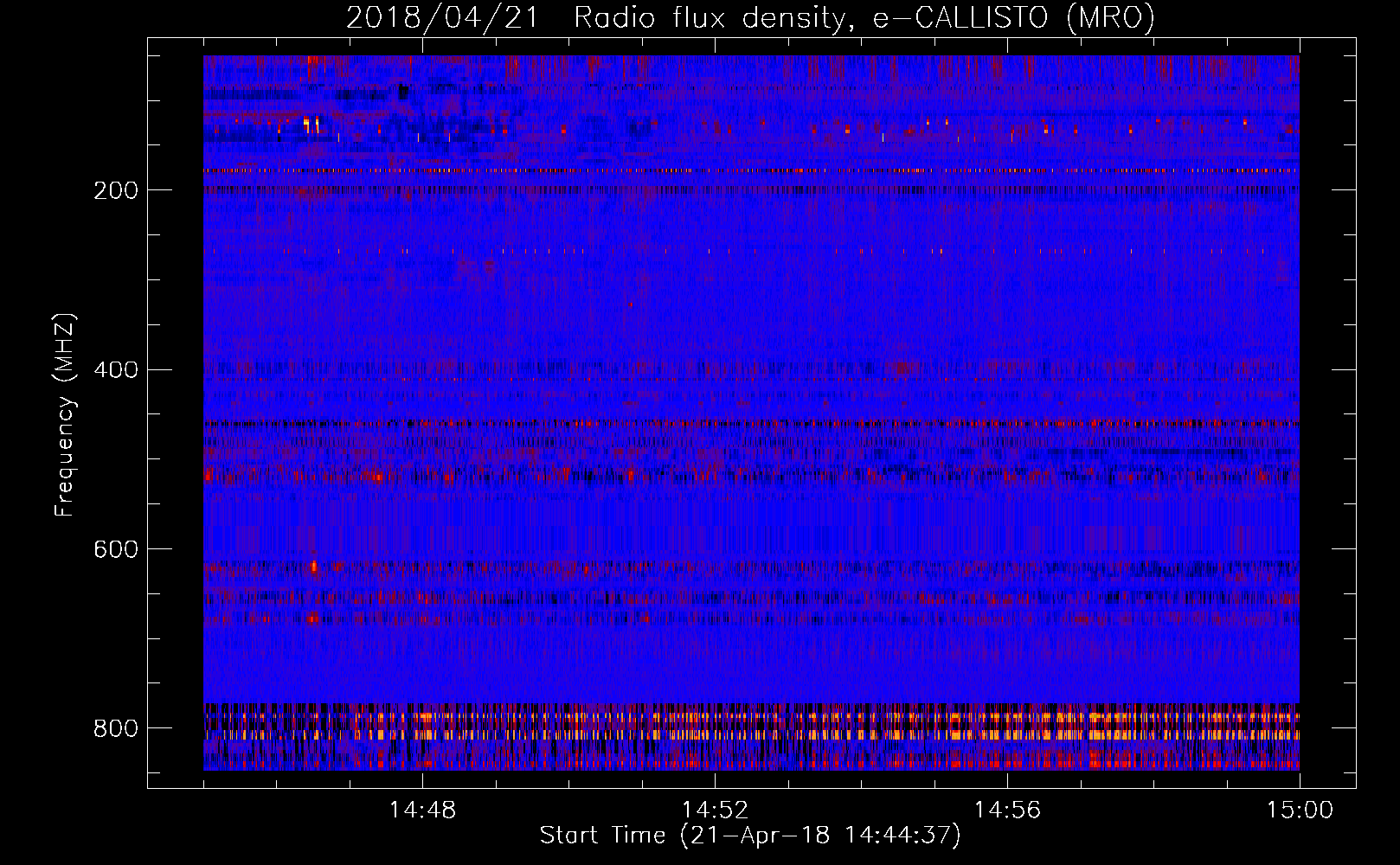
Task: Click the 14:56 time tick label
Action: coord(1007,811)
